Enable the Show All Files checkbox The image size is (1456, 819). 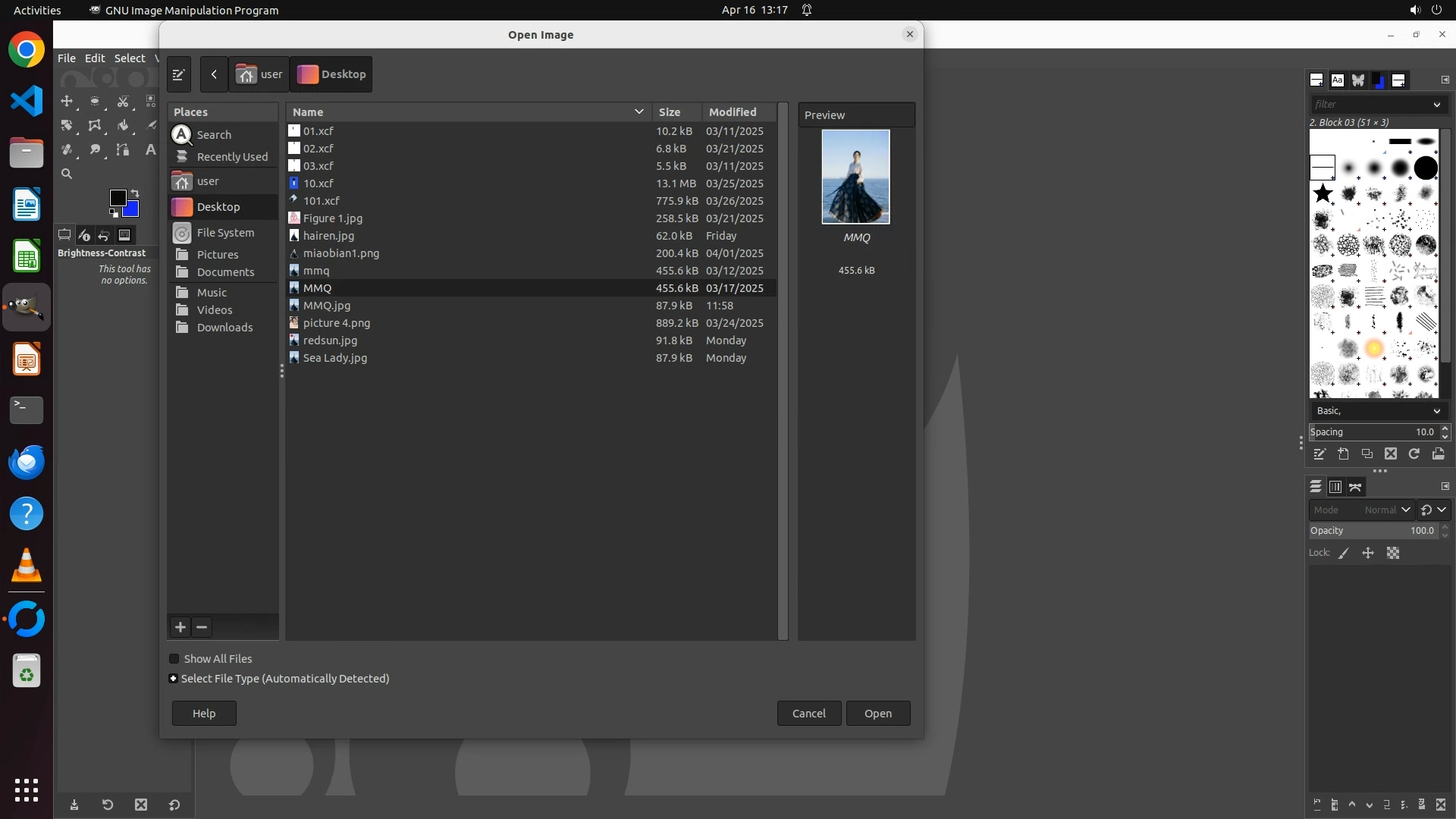[x=174, y=659]
